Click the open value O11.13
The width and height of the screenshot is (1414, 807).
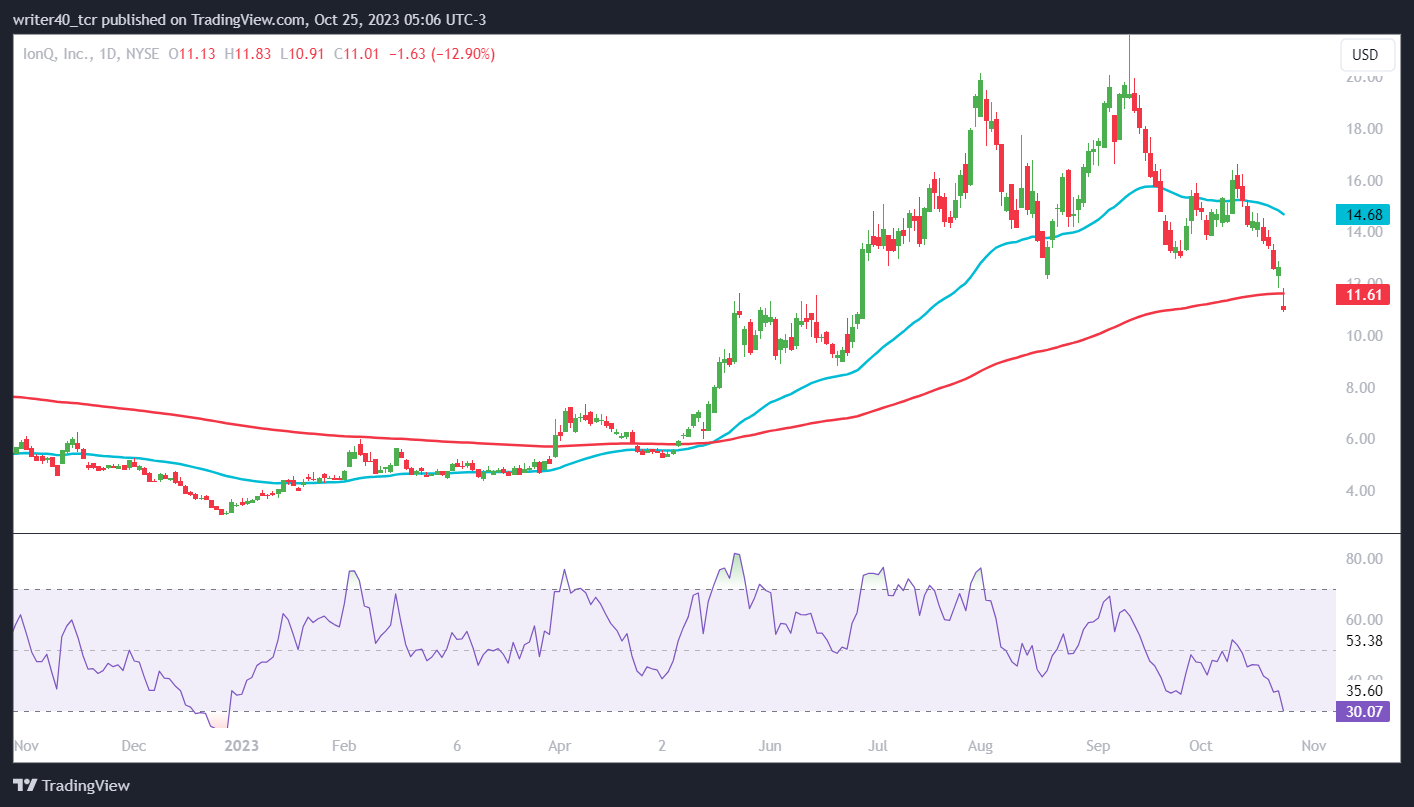(x=194, y=54)
